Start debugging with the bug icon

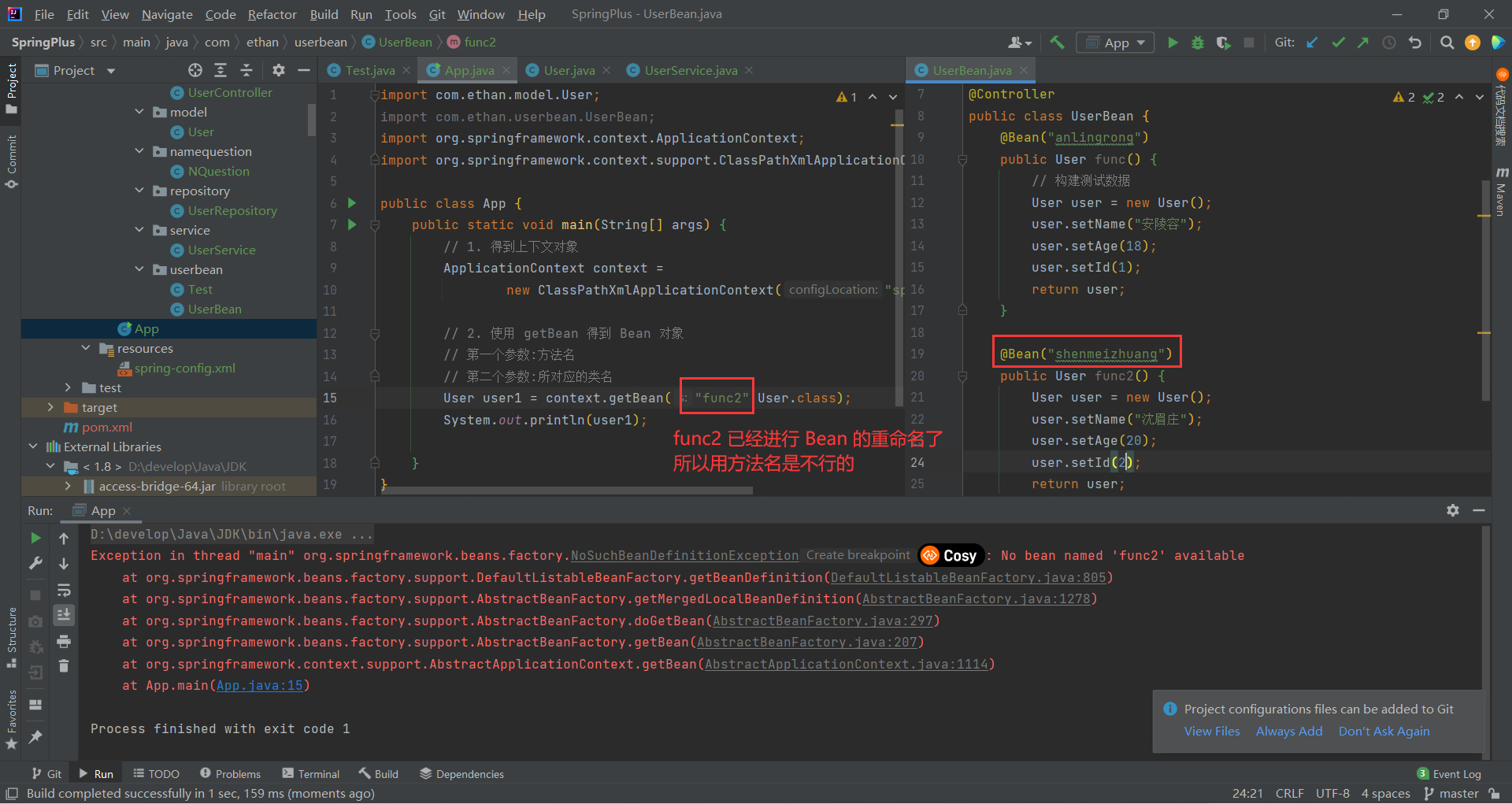(x=1198, y=43)
